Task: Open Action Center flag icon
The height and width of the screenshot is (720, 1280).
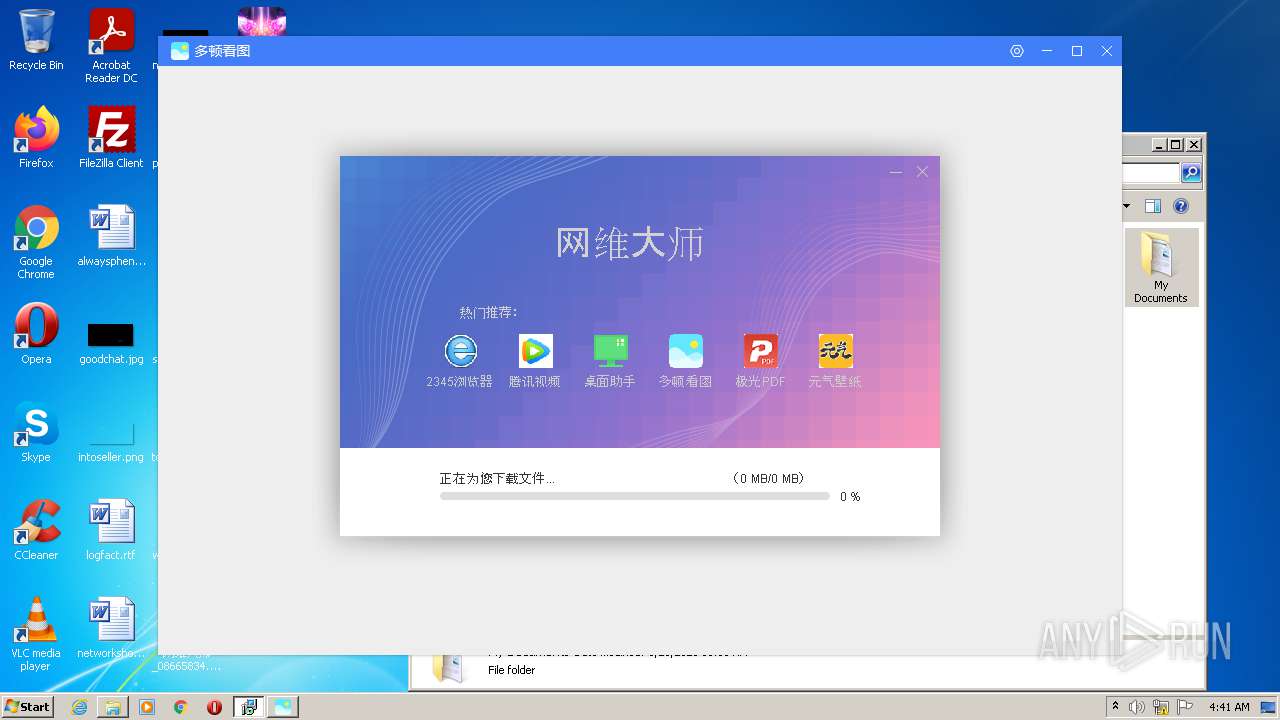Action: [1185, 707]
